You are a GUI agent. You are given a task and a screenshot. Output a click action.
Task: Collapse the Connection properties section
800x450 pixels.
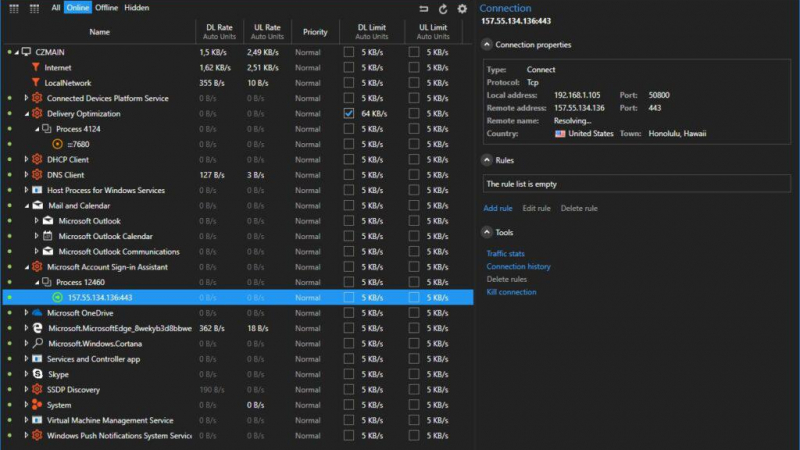pos(486,45)
